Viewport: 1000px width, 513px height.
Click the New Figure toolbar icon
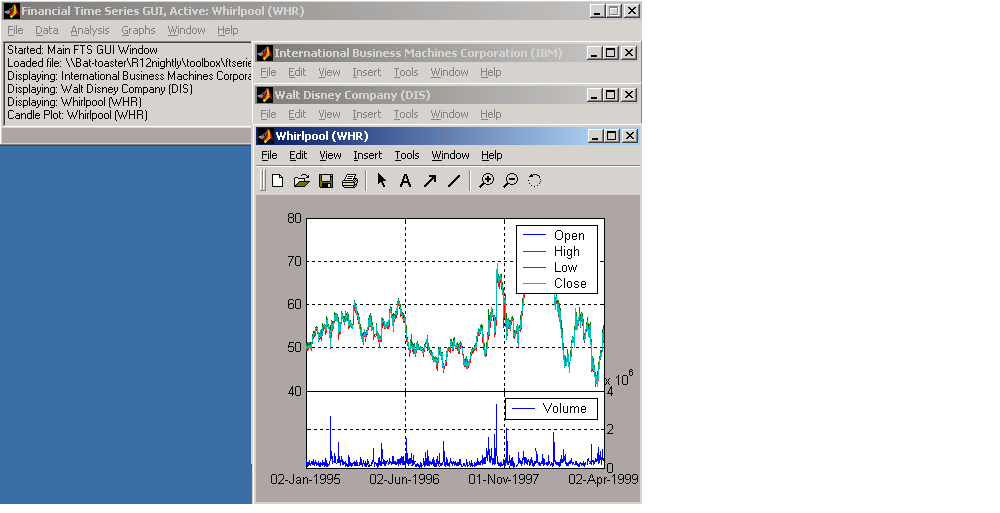pyautogui.click(x=278, y=181)
